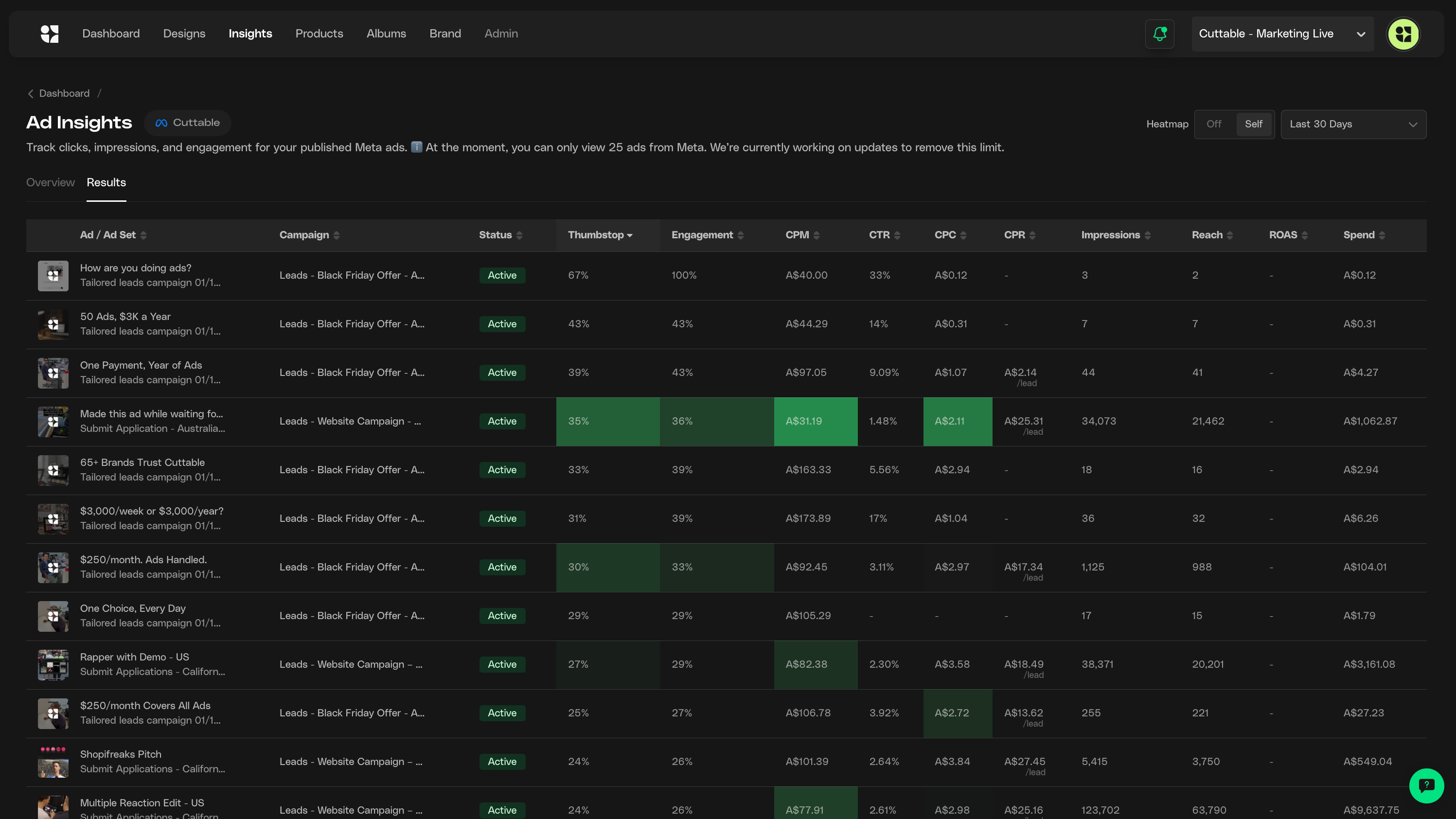Sort by Spend column arrows
Viewport: 1456px width, 819px height.
coord(1382,235)
